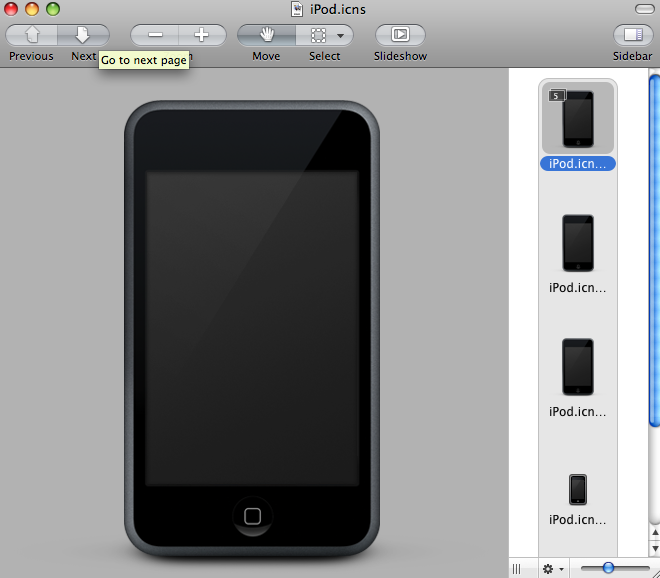660x578 pixels.
Task: Zoom in with the plus button
Action: click(202, 35)
